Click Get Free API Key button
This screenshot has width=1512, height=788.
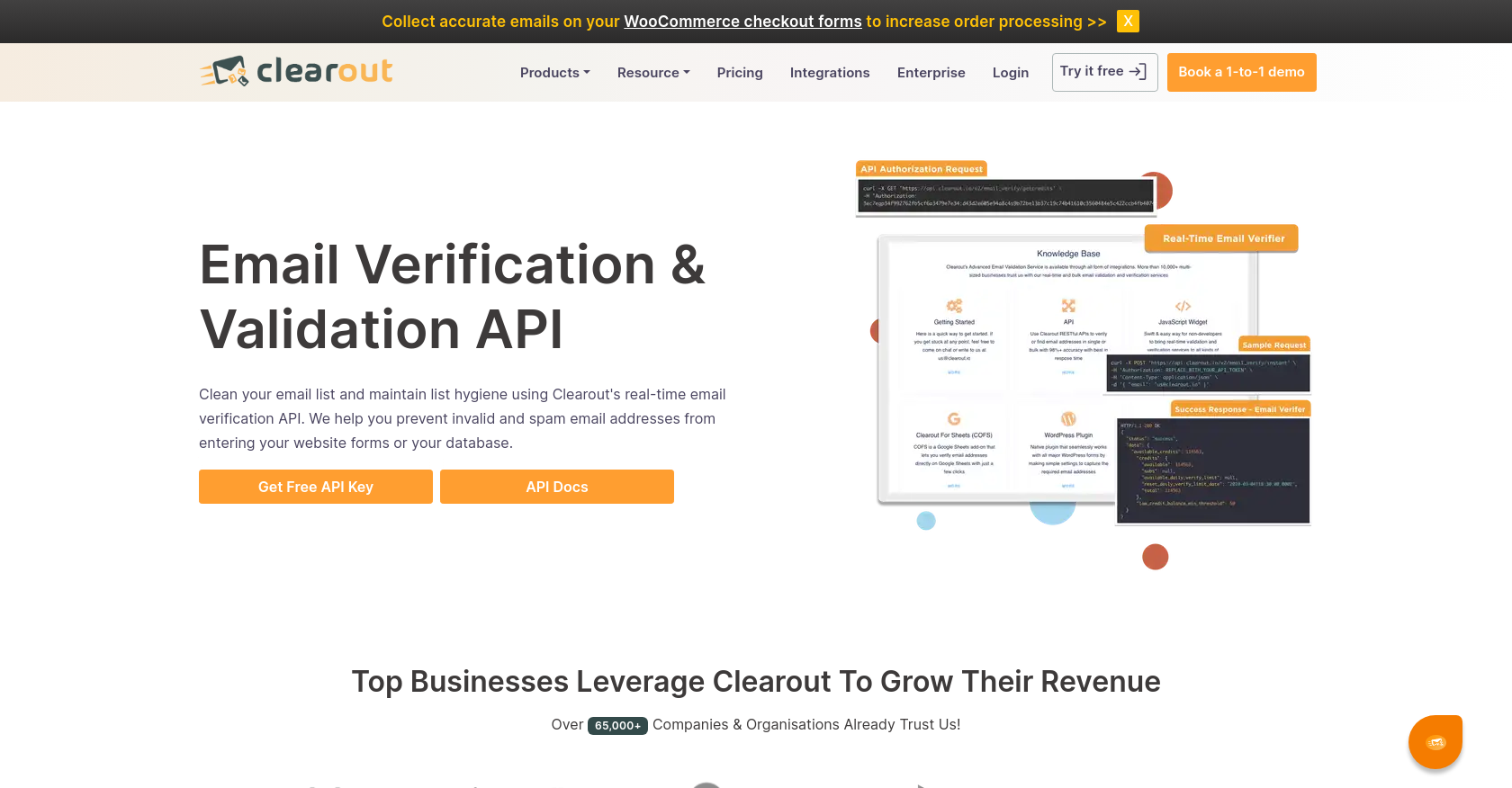(x=316, y=487)
